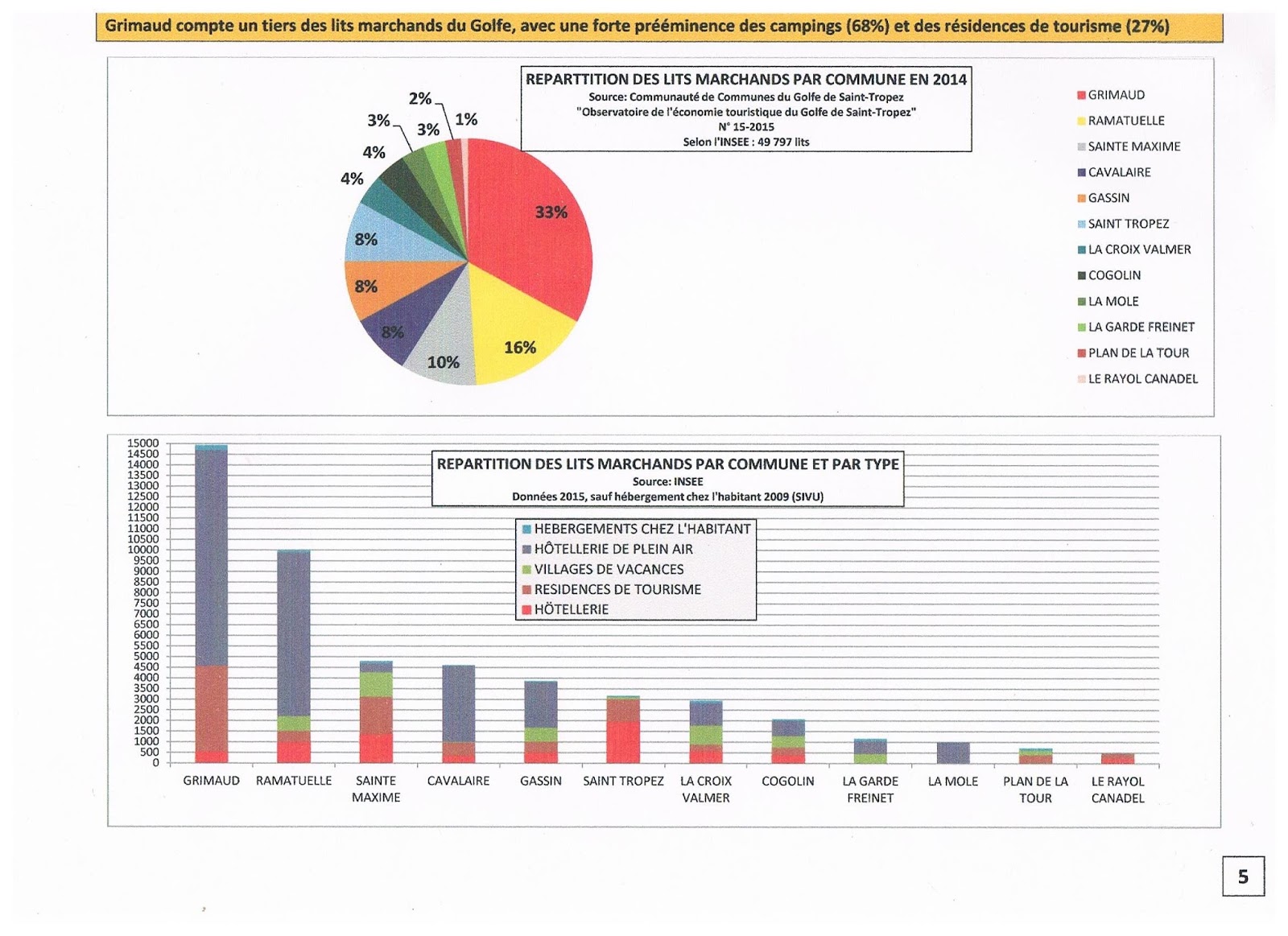Viewport: 1288px width, 936px height.
Task: Click the COGOLIN legend entry
Action: tap(1109, 275)
